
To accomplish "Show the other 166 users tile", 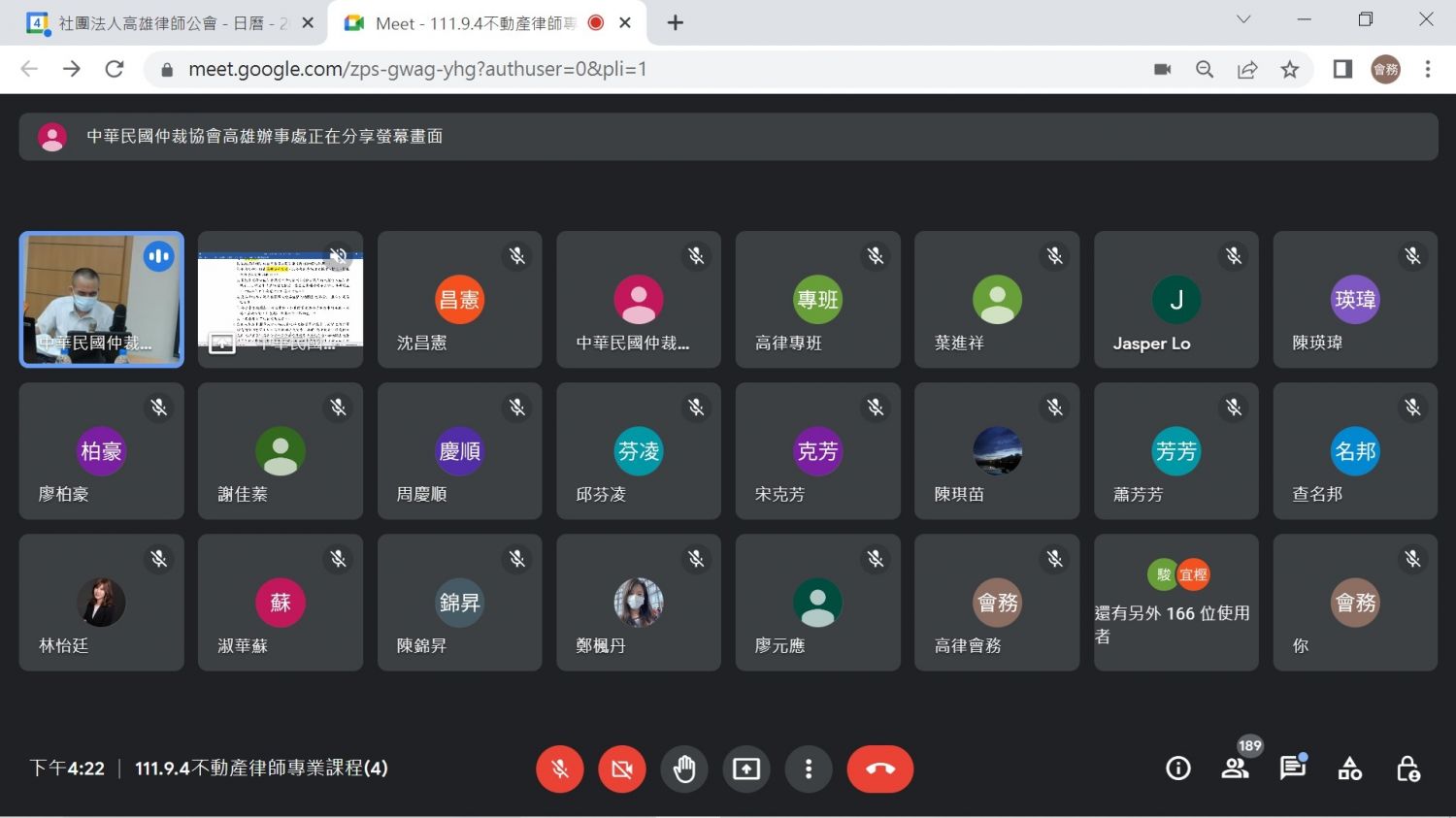I will 1176,603.
